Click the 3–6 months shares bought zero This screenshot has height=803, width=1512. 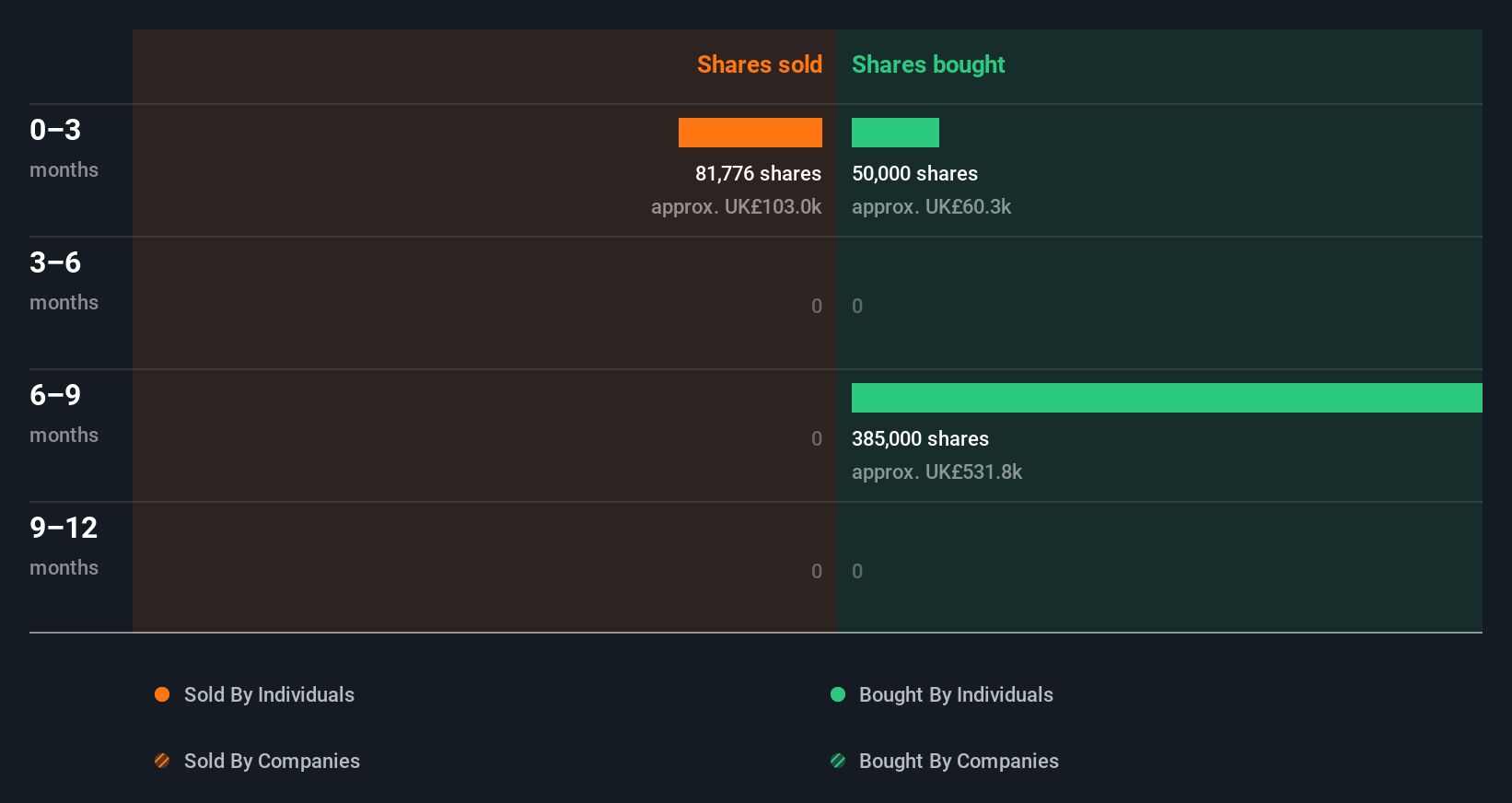[857, 306]
